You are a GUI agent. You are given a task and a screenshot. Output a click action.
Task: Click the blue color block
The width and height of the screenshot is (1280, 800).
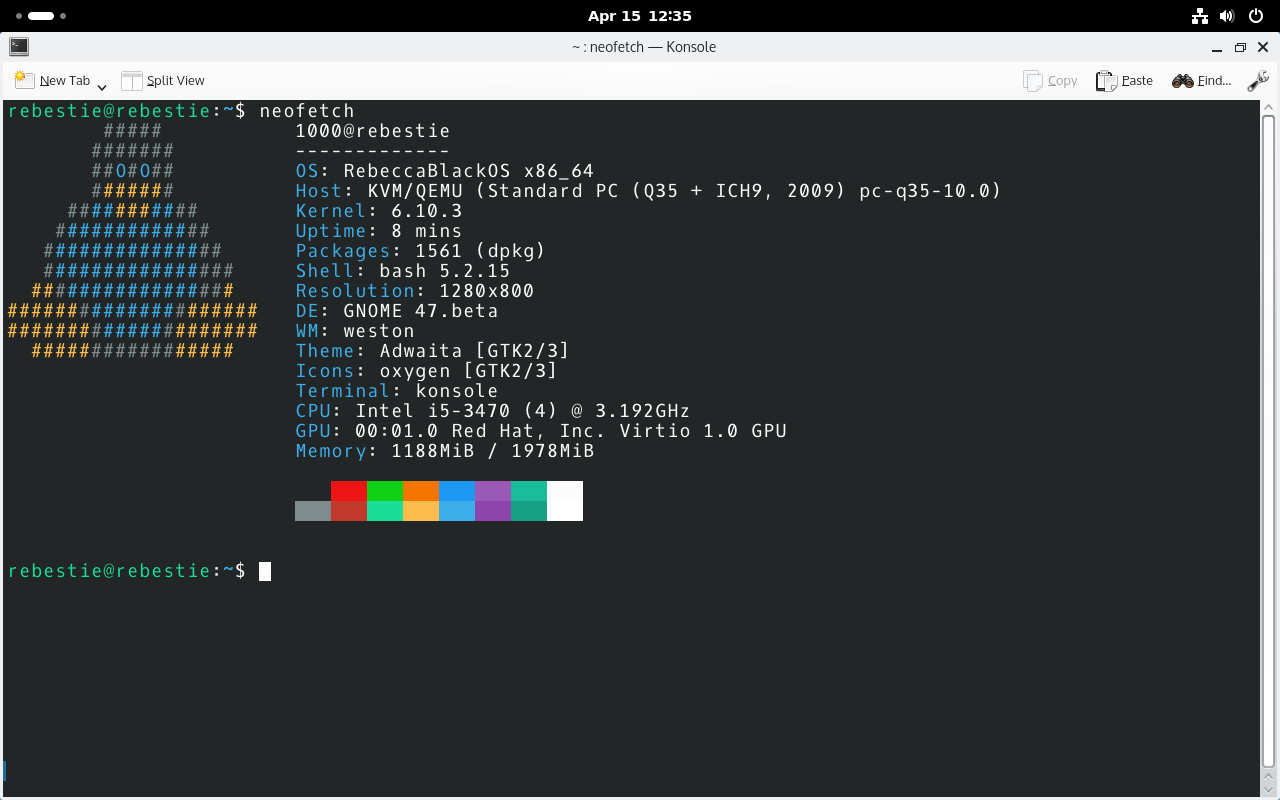click(x=457, y=491)
